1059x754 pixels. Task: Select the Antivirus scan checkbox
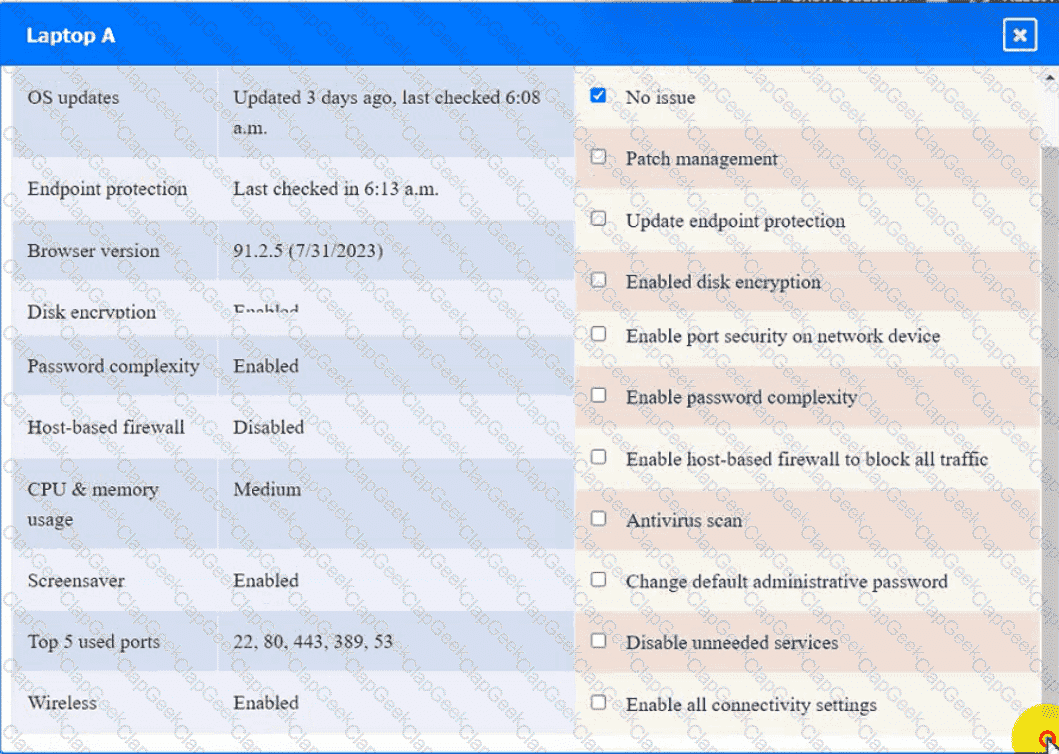tap(598, 519)
